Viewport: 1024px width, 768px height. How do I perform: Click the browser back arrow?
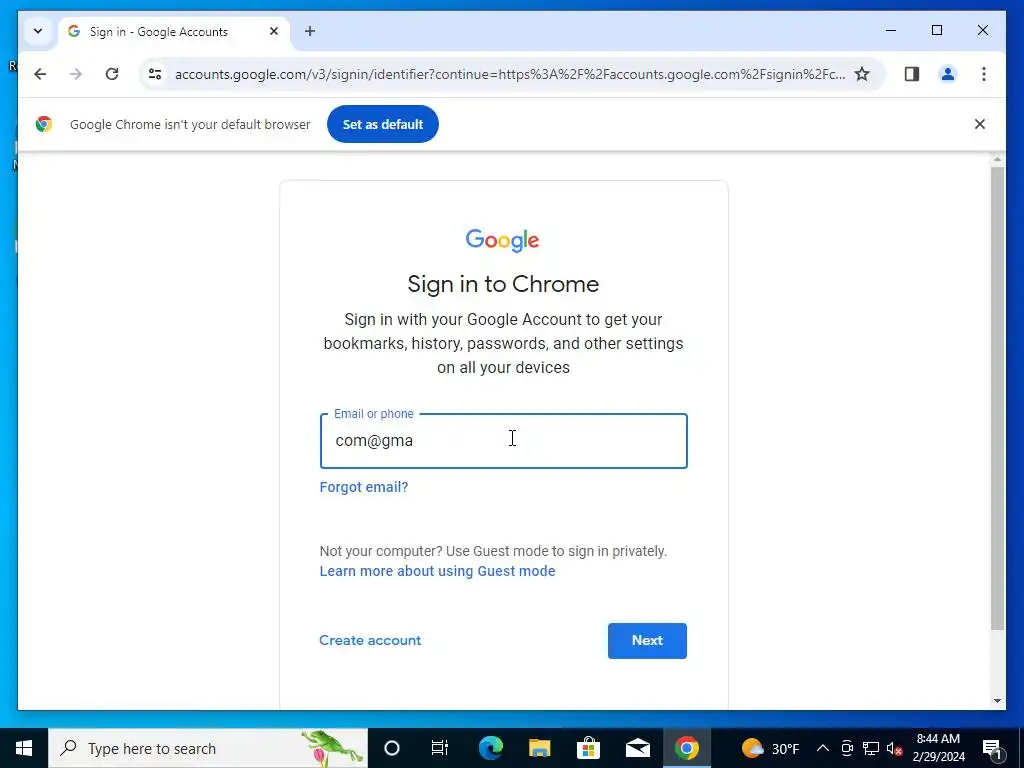tap(40, 74)
